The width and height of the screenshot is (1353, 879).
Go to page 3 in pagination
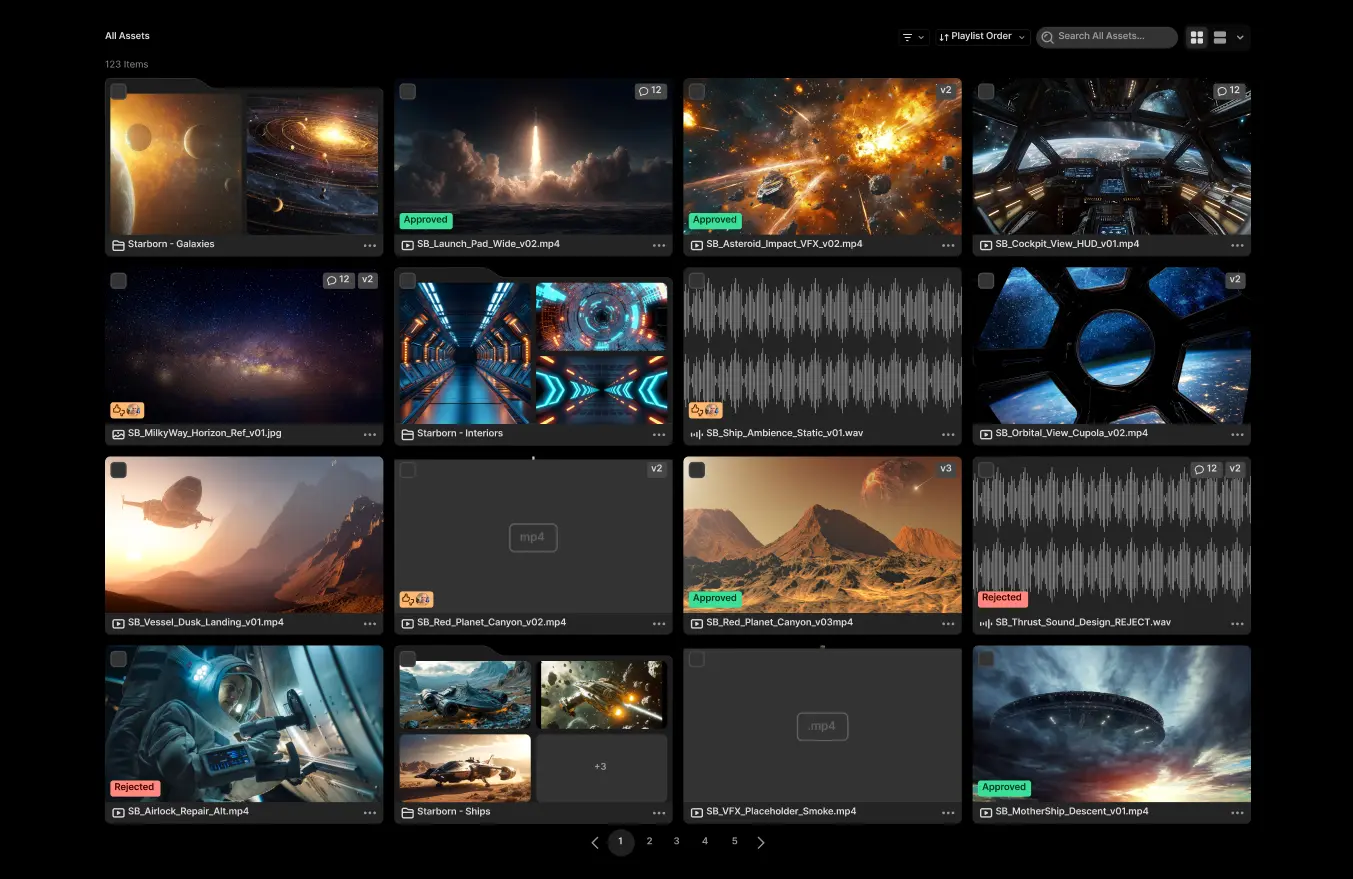[676, 841]
